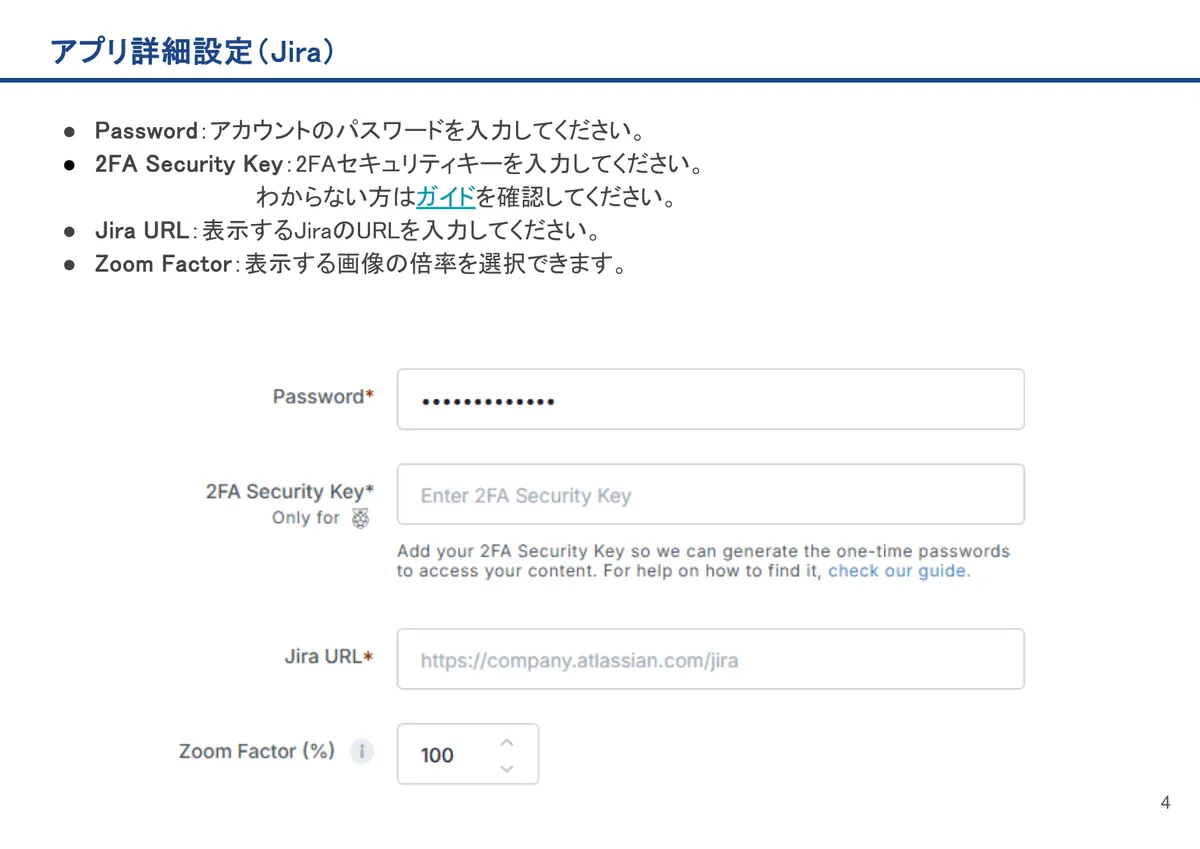Click the Add your 2FA Security Key help text
This screenshot has width=1200, height=849.
[703, 561]
